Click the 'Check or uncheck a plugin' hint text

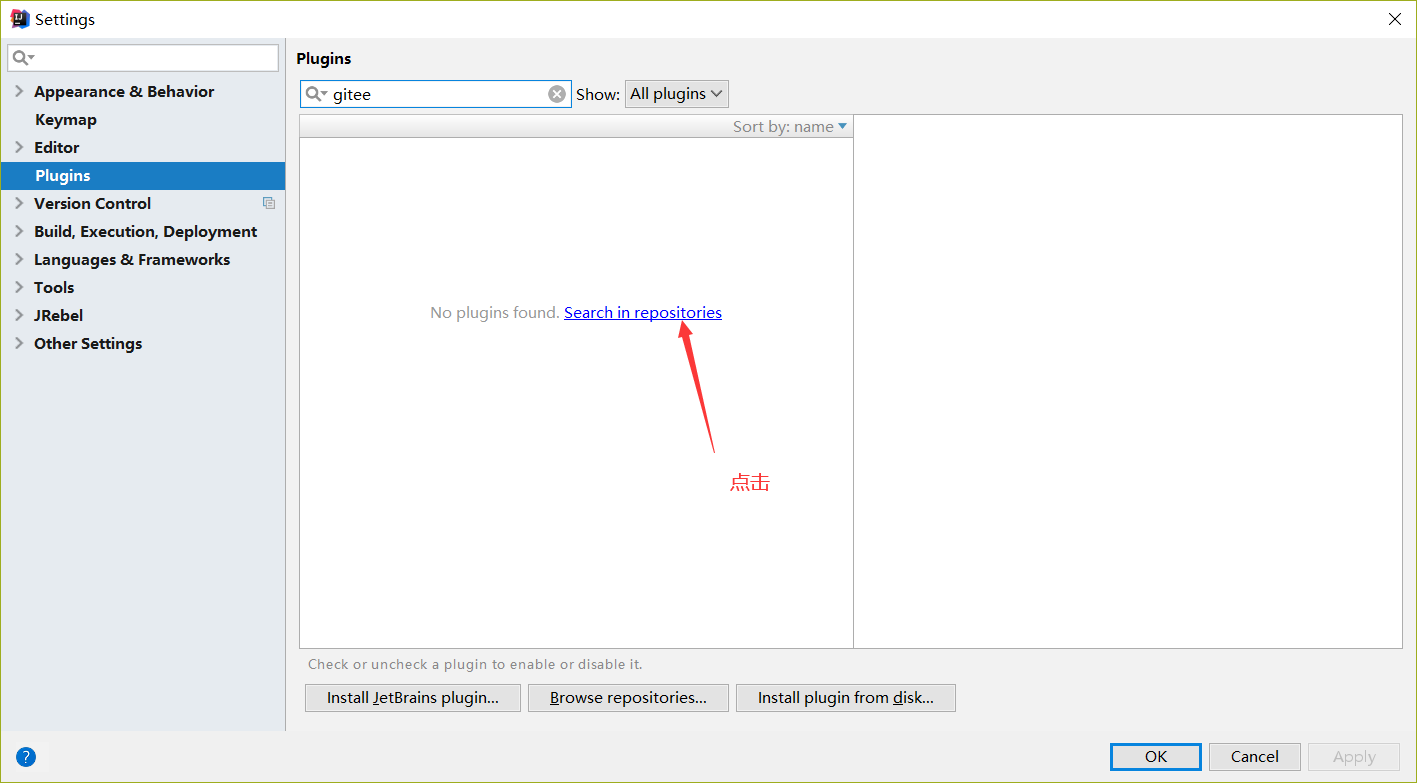click(x=475, y=664)
